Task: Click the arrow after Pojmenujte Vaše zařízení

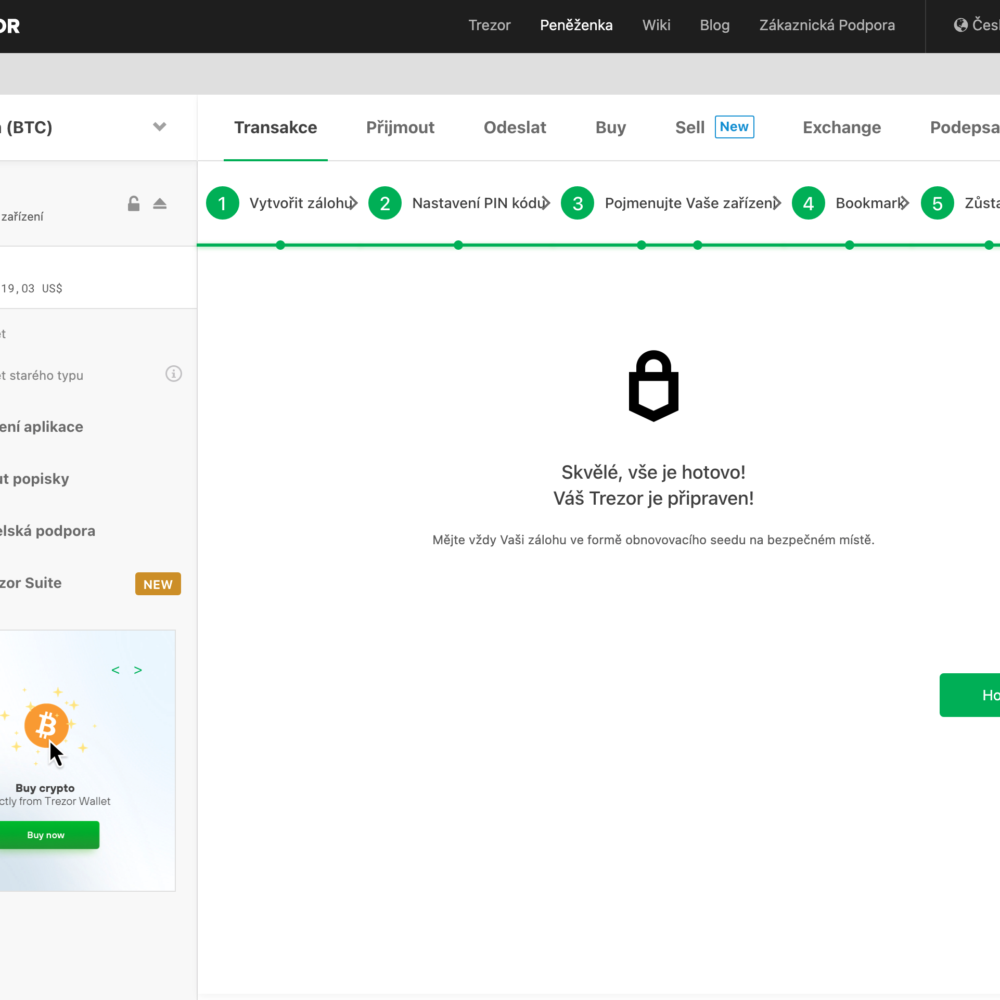Action: (x=777, y=204)
